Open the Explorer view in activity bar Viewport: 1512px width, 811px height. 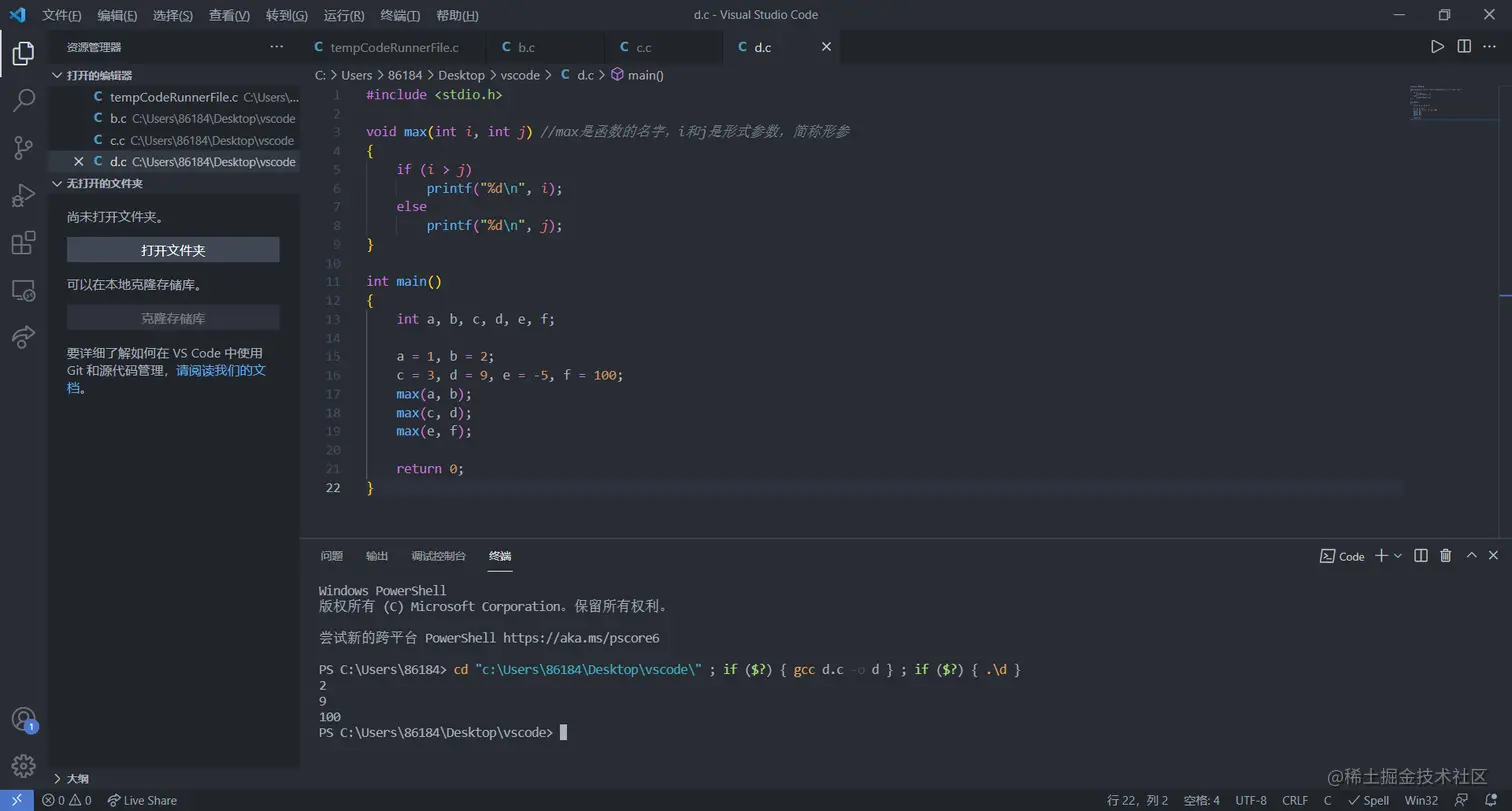point(23,53)
